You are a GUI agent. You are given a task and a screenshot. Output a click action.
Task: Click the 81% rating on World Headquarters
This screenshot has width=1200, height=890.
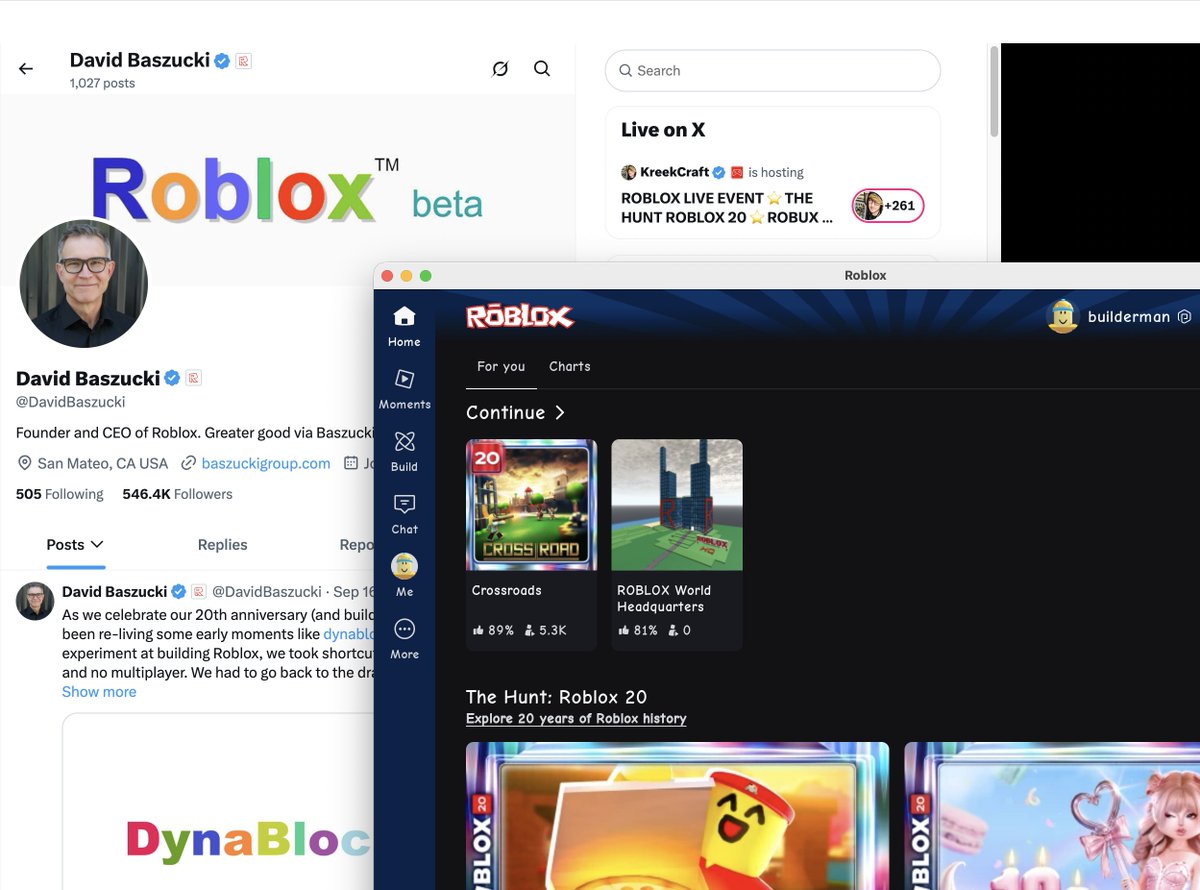click(x=638, y=630)
